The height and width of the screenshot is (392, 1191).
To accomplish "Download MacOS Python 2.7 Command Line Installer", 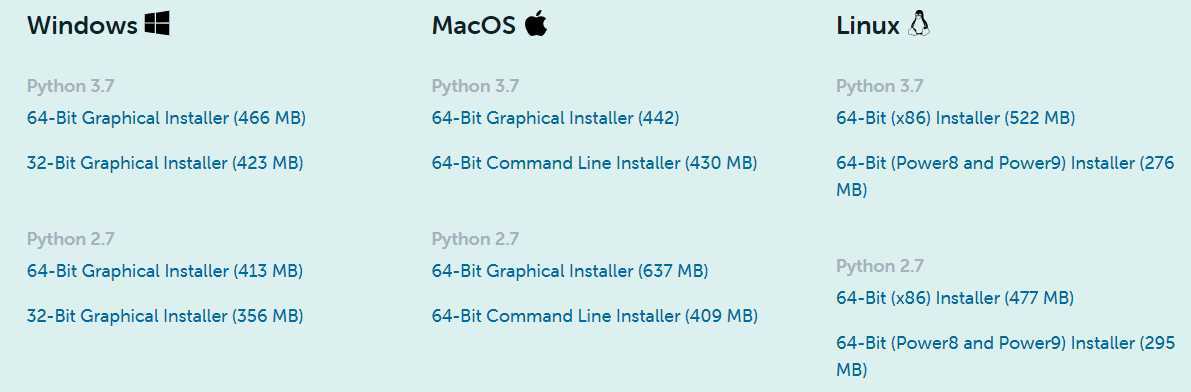I will pyautogui.click(x=595, y=316).
